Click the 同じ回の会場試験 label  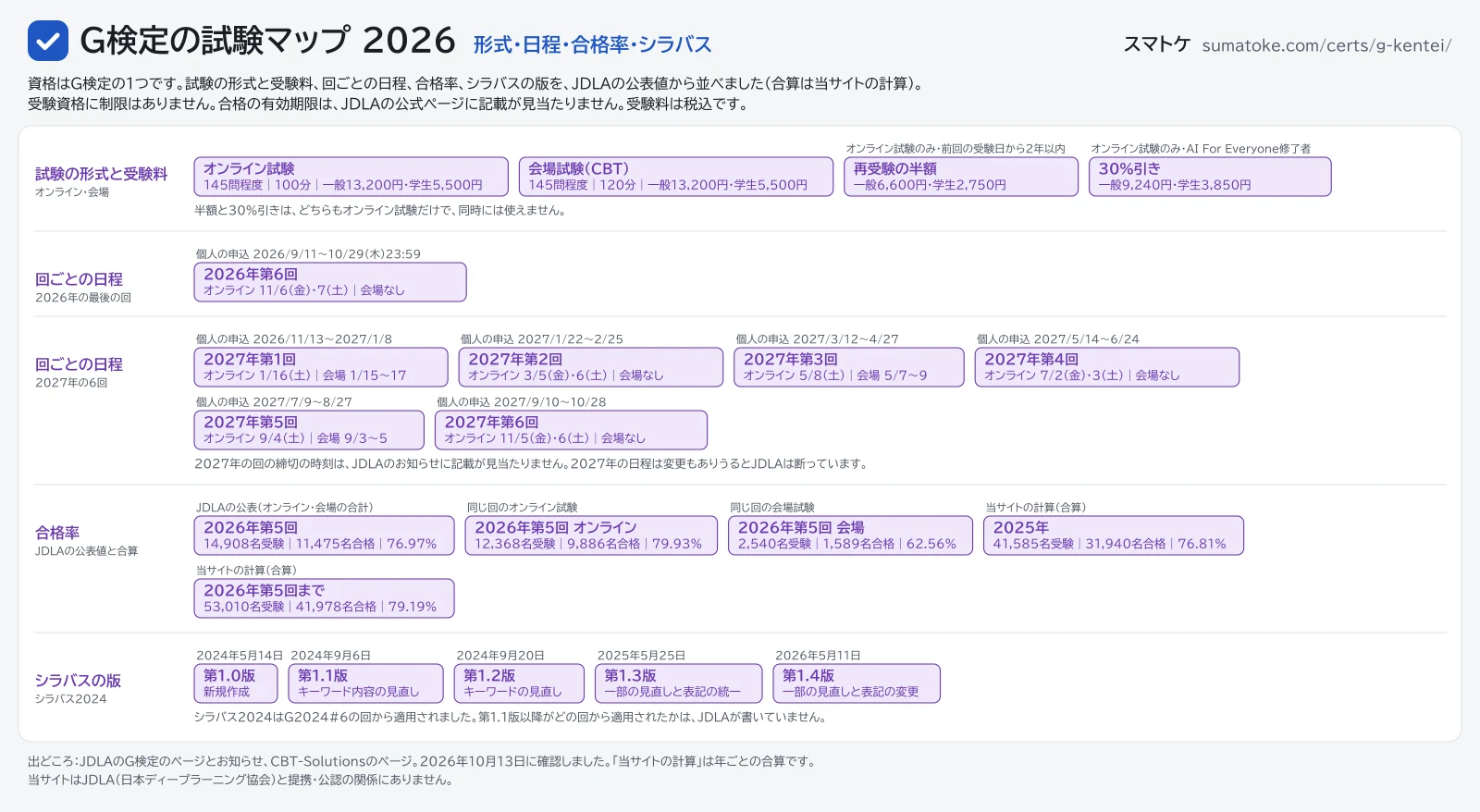(x=772, y=507)
